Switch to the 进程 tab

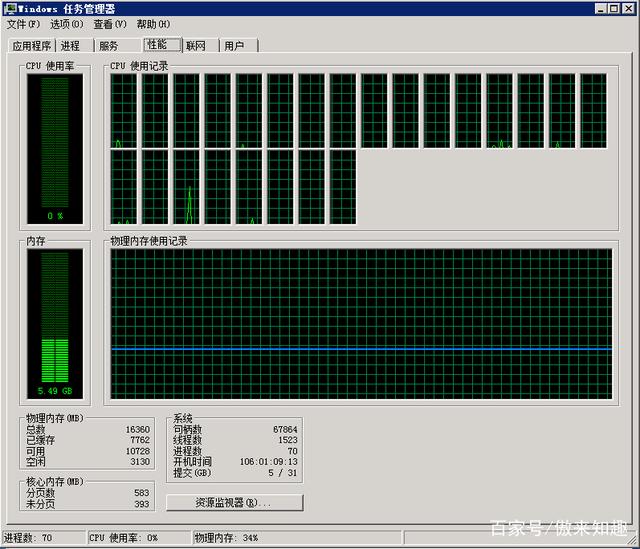click(70, 46)
